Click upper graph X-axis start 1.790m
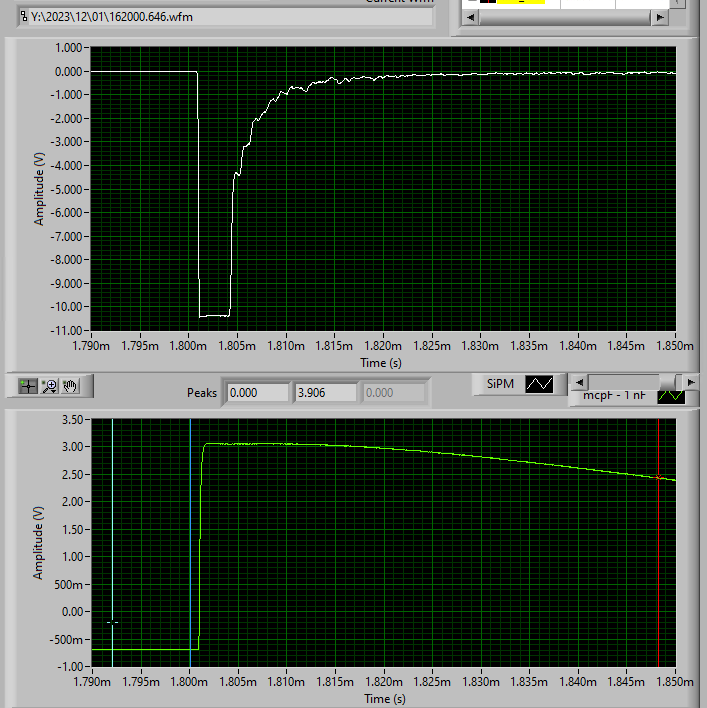Screen dimensions: 707x708 [91, 346]
